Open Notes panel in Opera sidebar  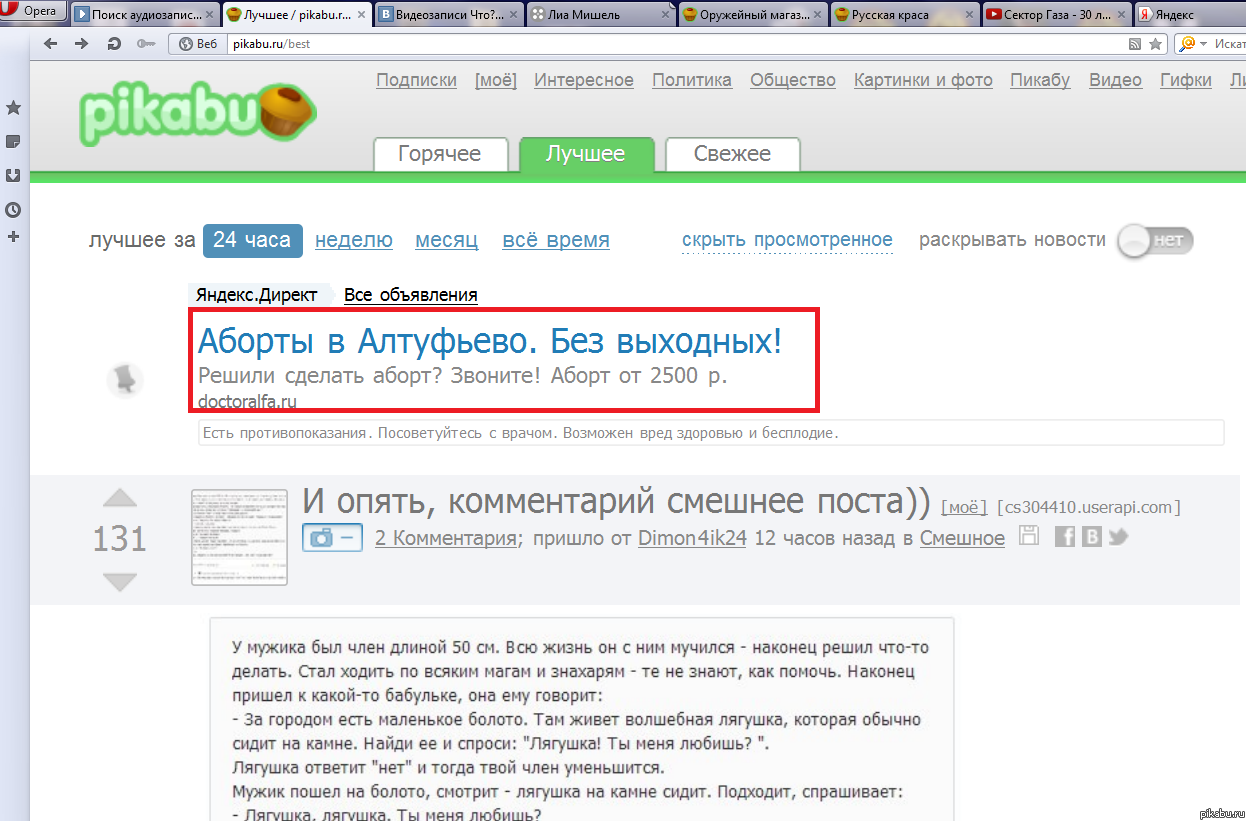coord(14,141)
